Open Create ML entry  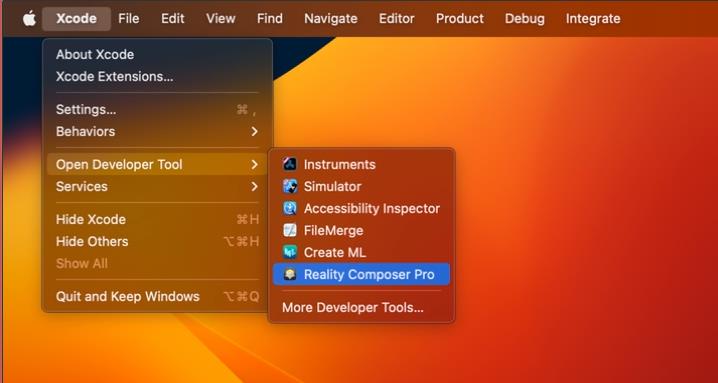pyautogui.click(x=361, y=252)
